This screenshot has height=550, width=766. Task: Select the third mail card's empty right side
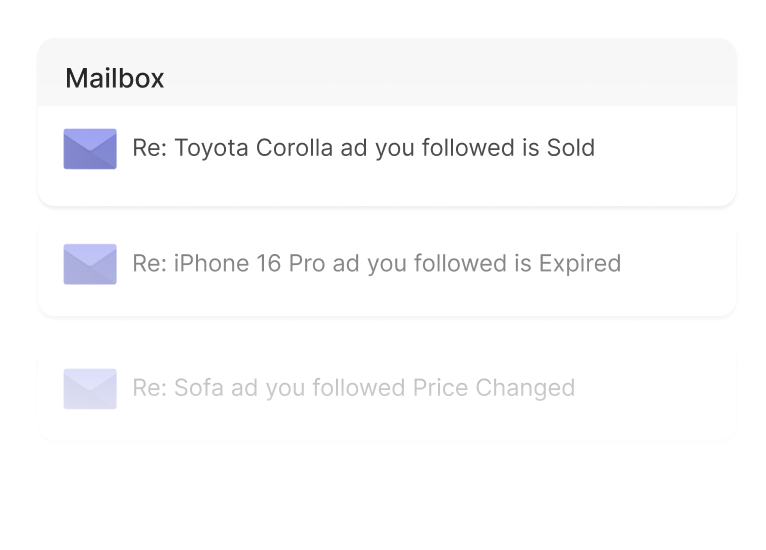(660, 390)
